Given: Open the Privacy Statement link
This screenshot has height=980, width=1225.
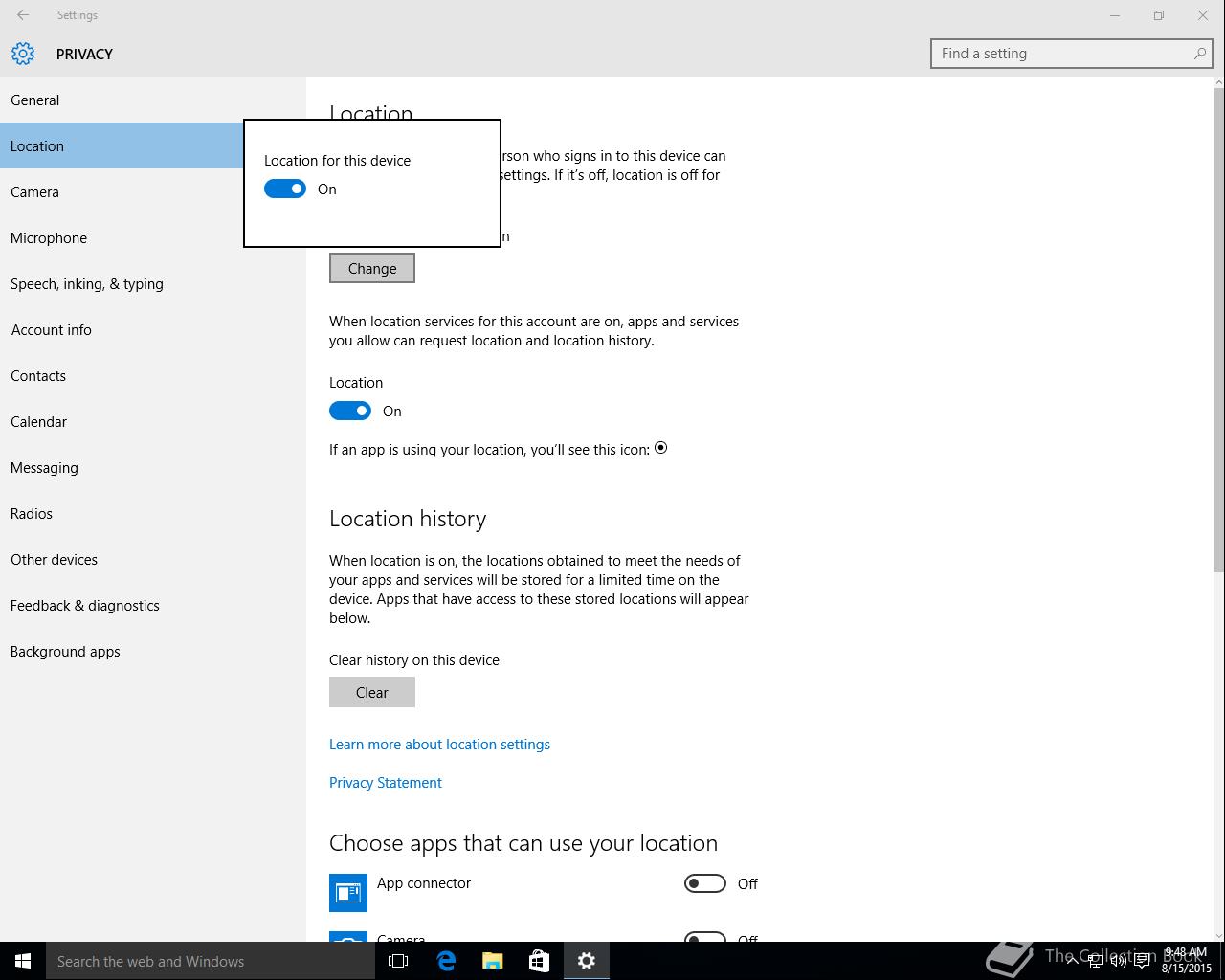Looking at the screenshot, I should (386, 783).
